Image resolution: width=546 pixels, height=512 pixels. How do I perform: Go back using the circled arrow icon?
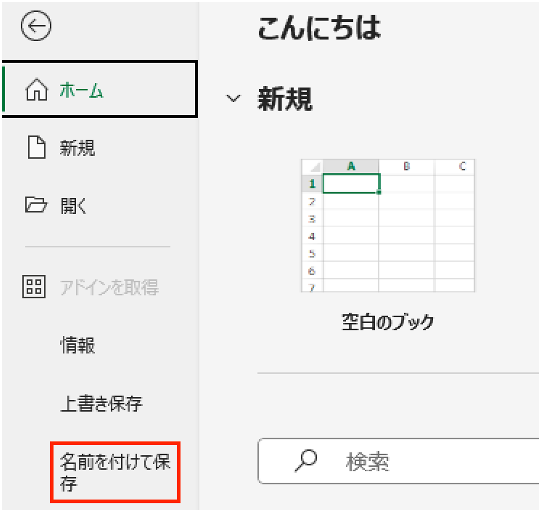[x=36, y=26]
